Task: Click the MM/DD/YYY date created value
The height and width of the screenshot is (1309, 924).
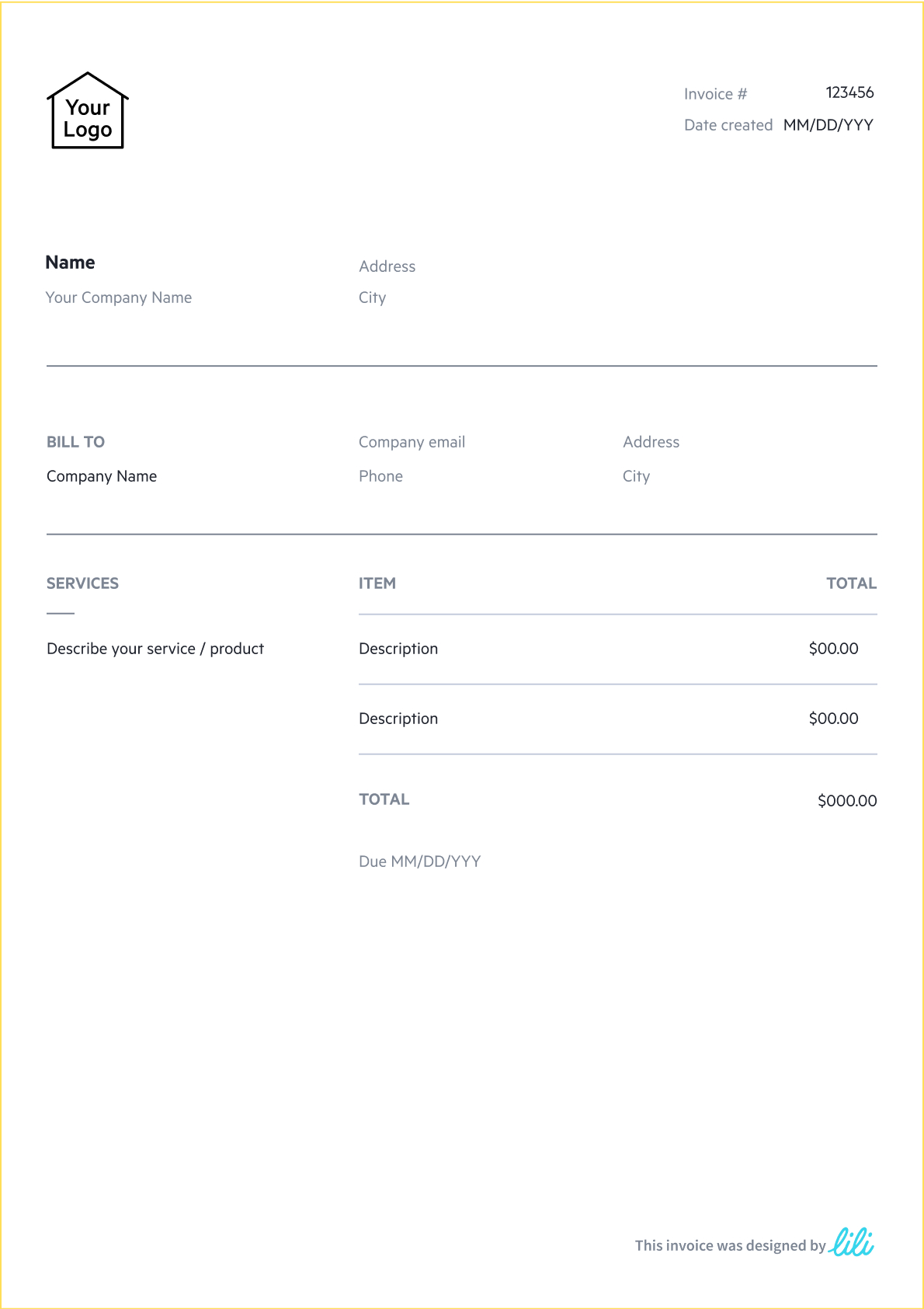Action: (x=828, y=125)
